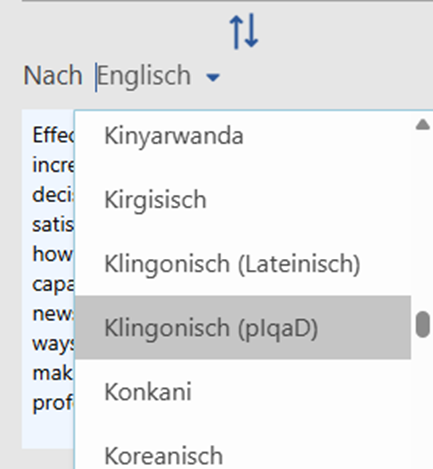The height and width of the screenshot is (469, 433).
Task: Click the list scrollbar up arrow
Action: [423, 125]
